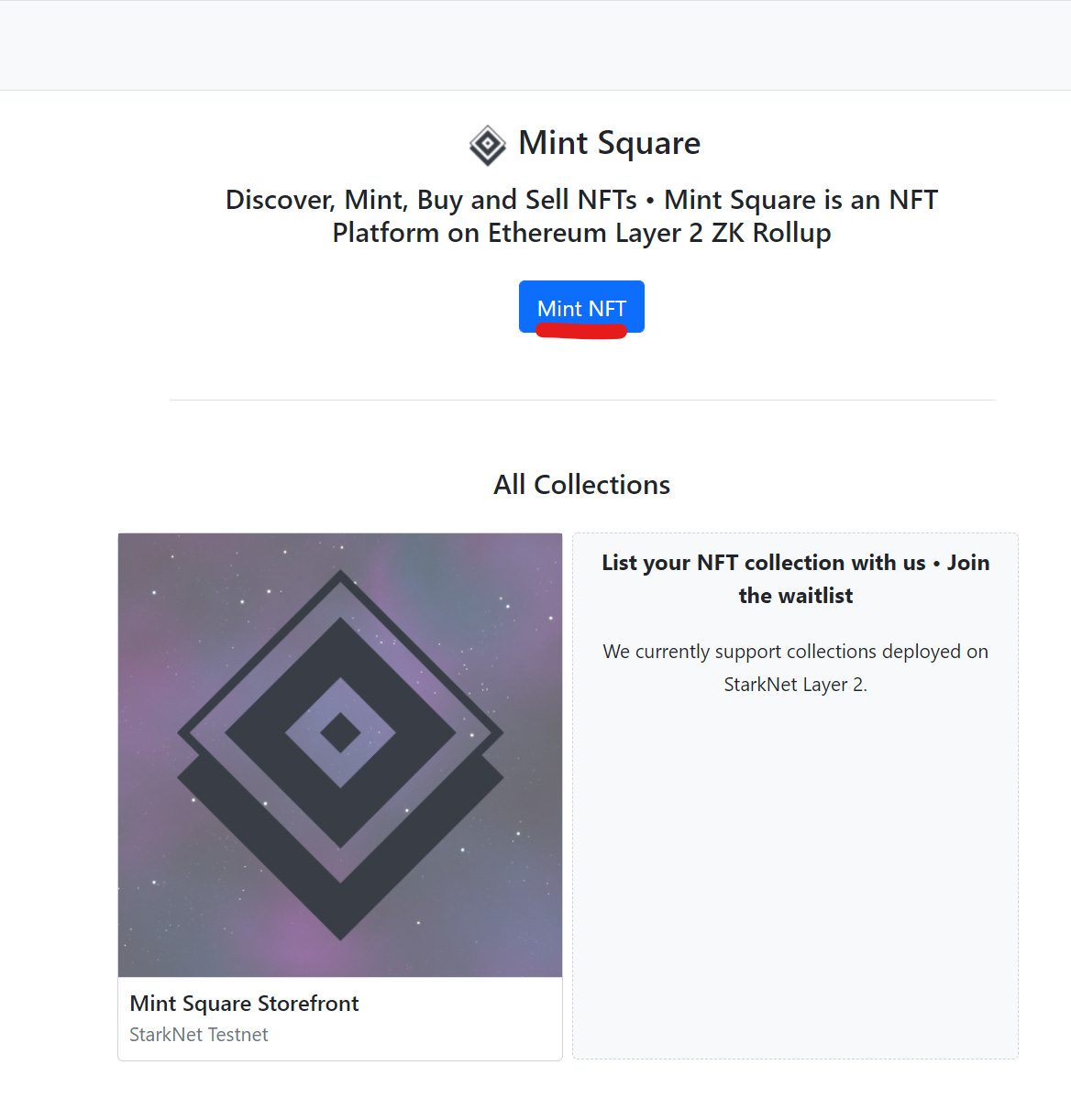Click the Mint NFT button

coord(581,307)
